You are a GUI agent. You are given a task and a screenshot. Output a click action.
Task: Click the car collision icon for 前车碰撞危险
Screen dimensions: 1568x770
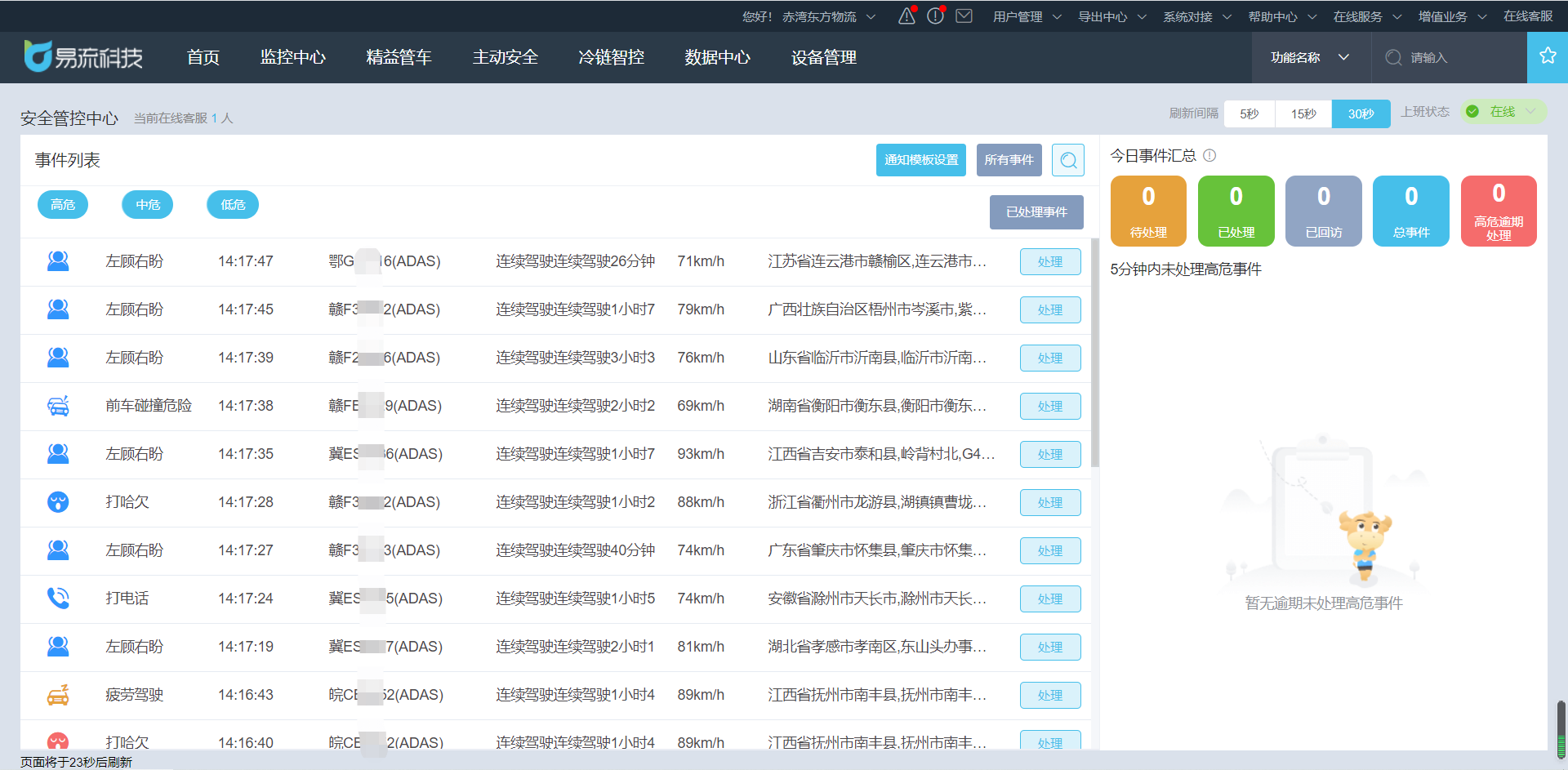tap(58, 406)
